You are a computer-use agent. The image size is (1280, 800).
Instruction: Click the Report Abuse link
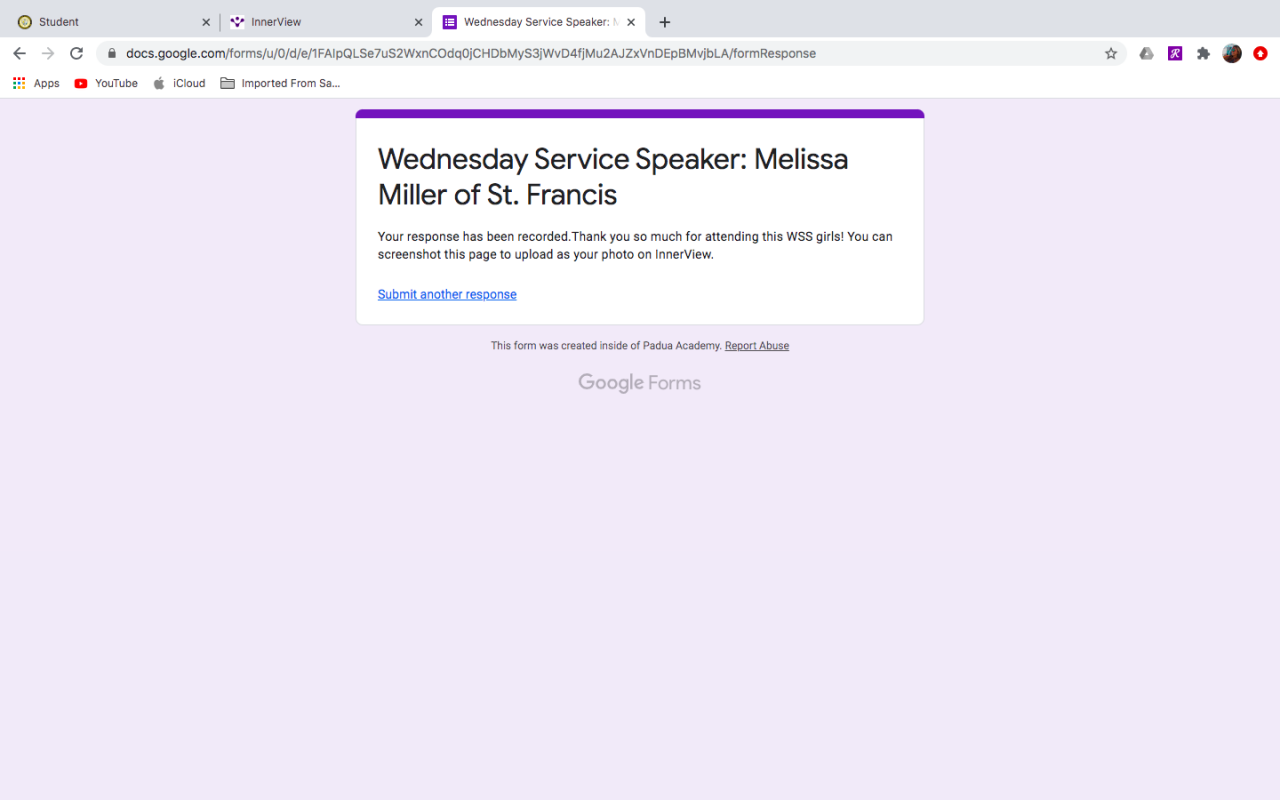pyautogui.click(x=757, y=346)
